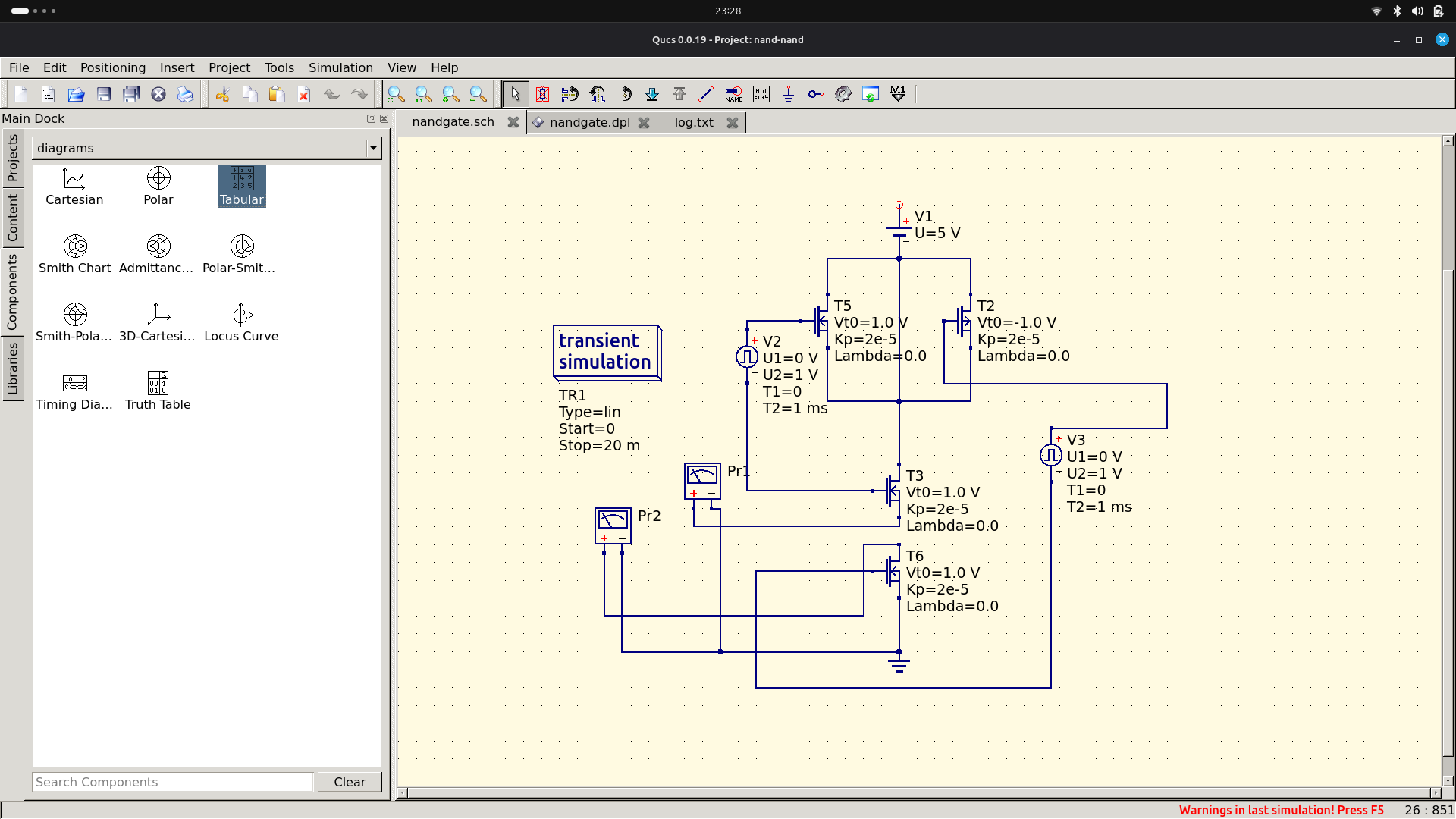Open the Insert menu
This screenshot has width=1456, height=819.
(x=177, y=67)
